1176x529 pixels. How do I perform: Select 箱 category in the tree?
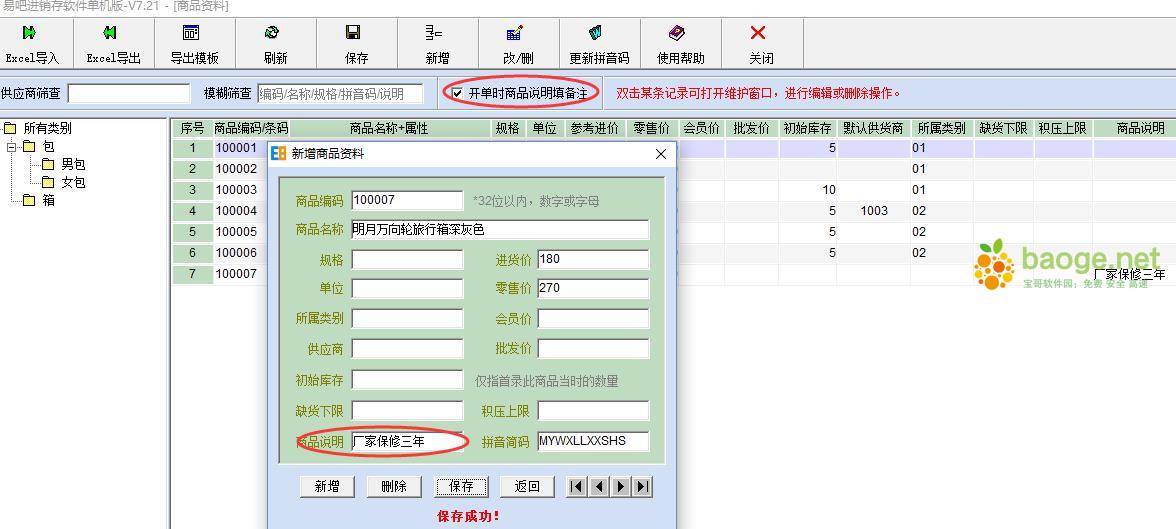(48, 200)
